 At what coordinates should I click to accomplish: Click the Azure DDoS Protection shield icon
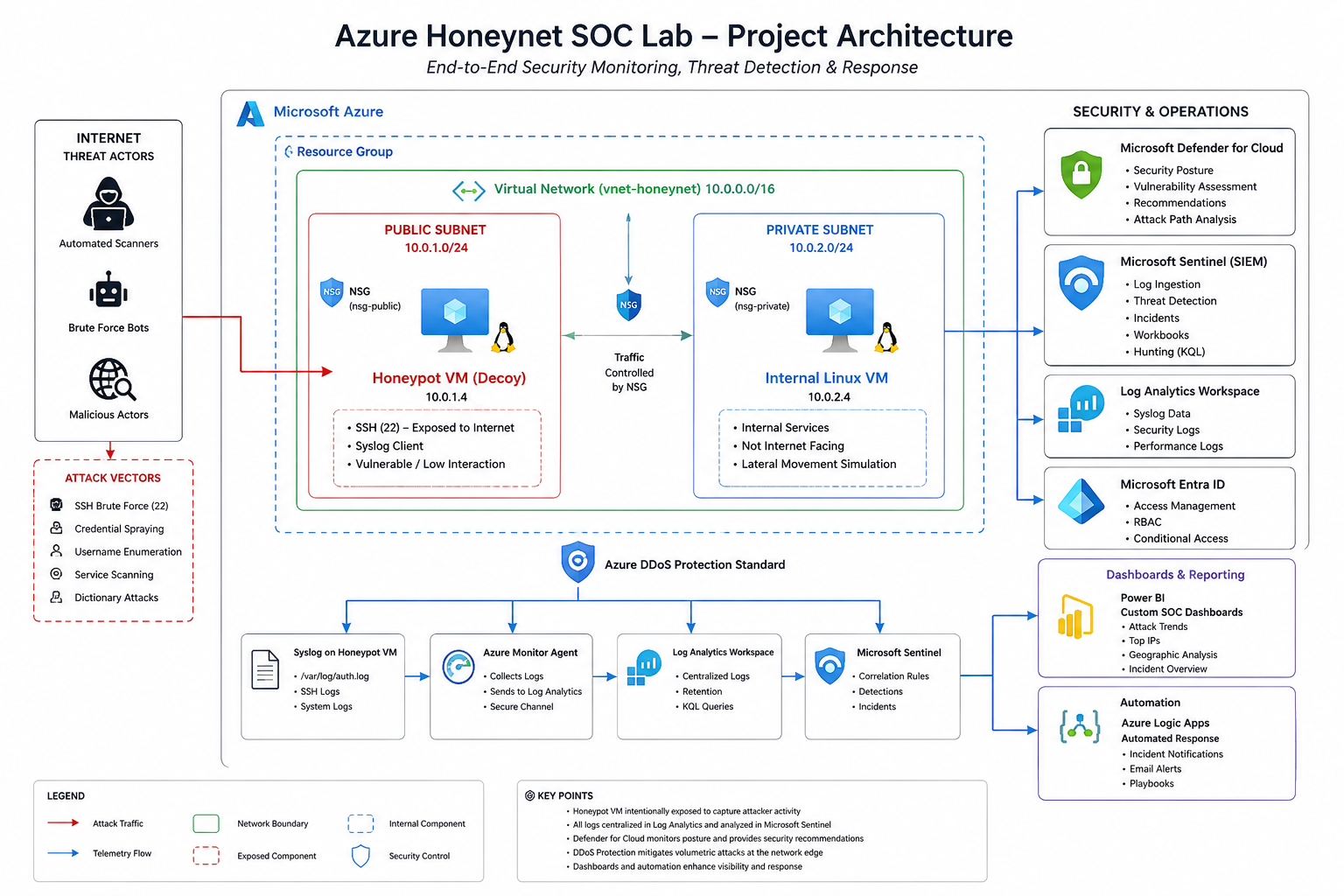coord(577,562)
